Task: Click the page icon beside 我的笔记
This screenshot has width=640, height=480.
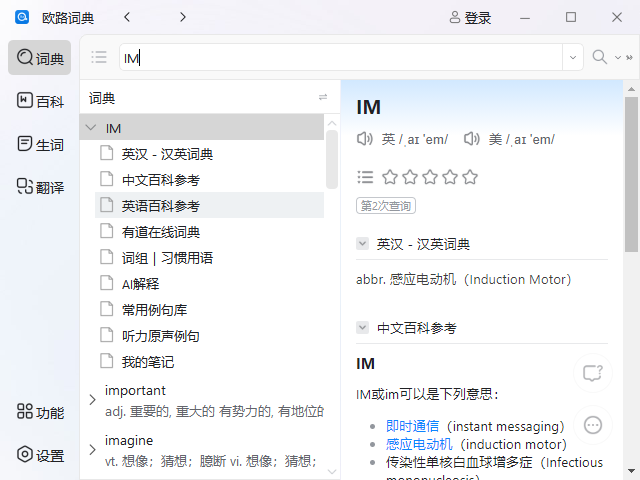Action: coord(107,361)
